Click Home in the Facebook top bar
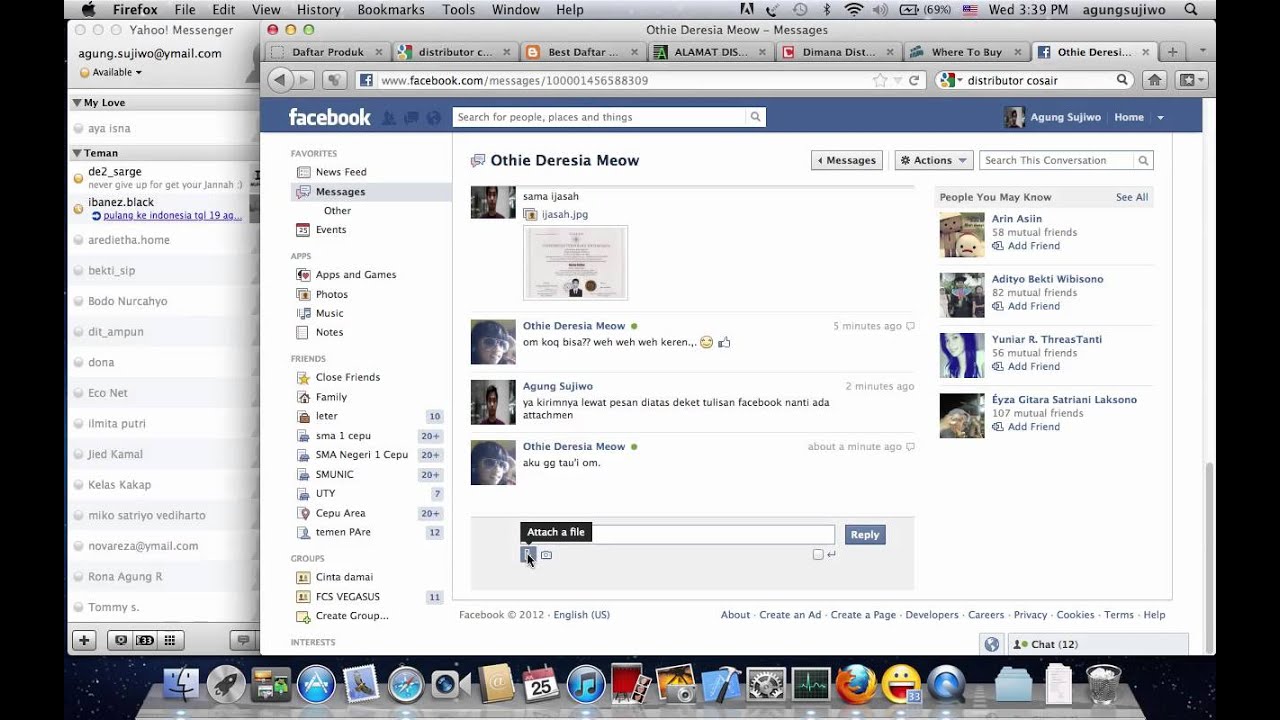This screenshot has height=720, width=1280. tap(1129, 117)
